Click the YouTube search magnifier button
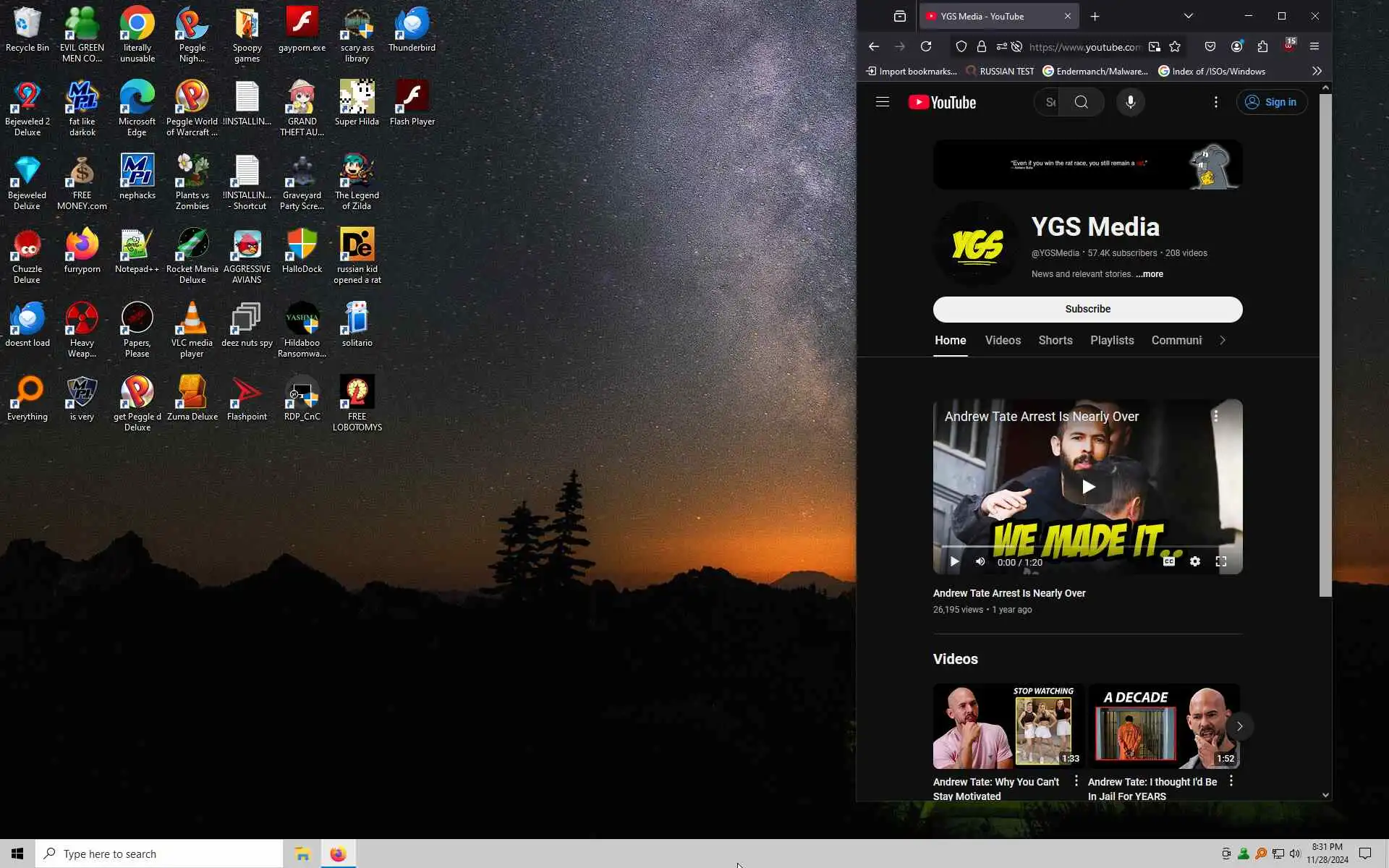Screen dimensions: 1389x868 [1081, 102]
